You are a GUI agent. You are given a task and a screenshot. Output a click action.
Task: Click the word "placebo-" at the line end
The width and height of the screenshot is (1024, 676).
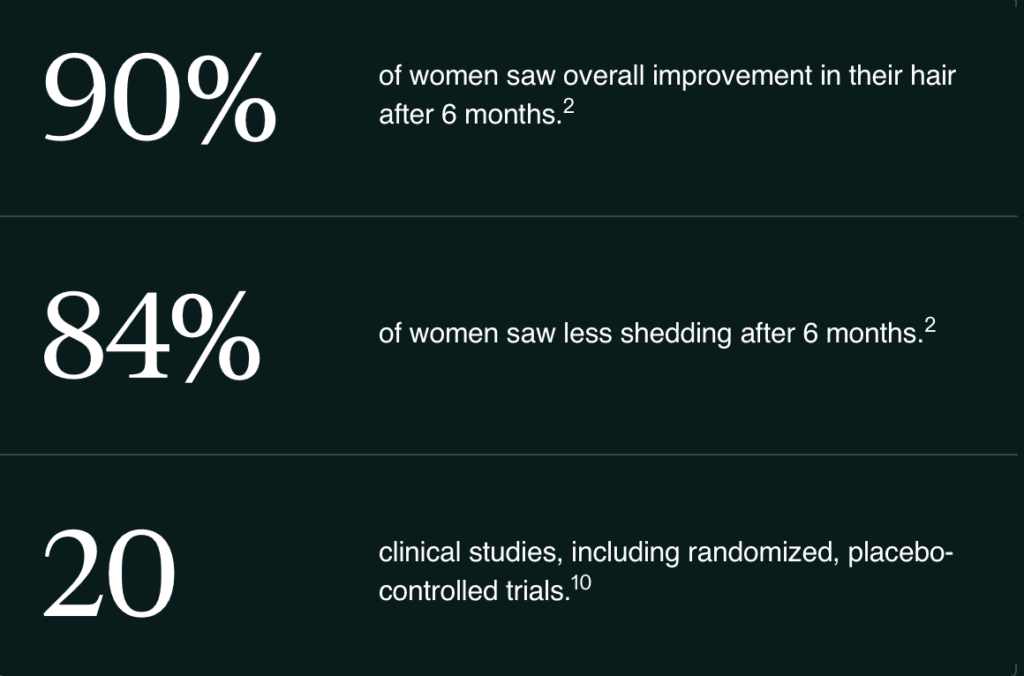point(901,554)
